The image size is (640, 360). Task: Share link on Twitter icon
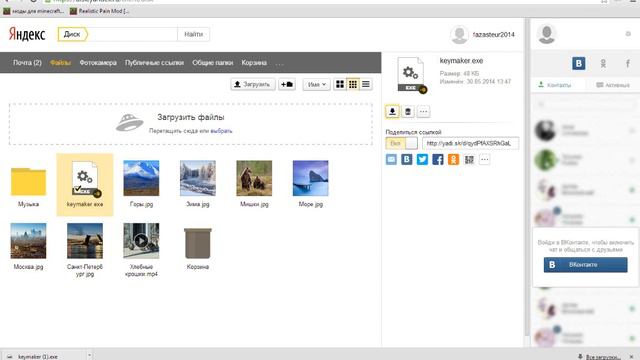422,160
